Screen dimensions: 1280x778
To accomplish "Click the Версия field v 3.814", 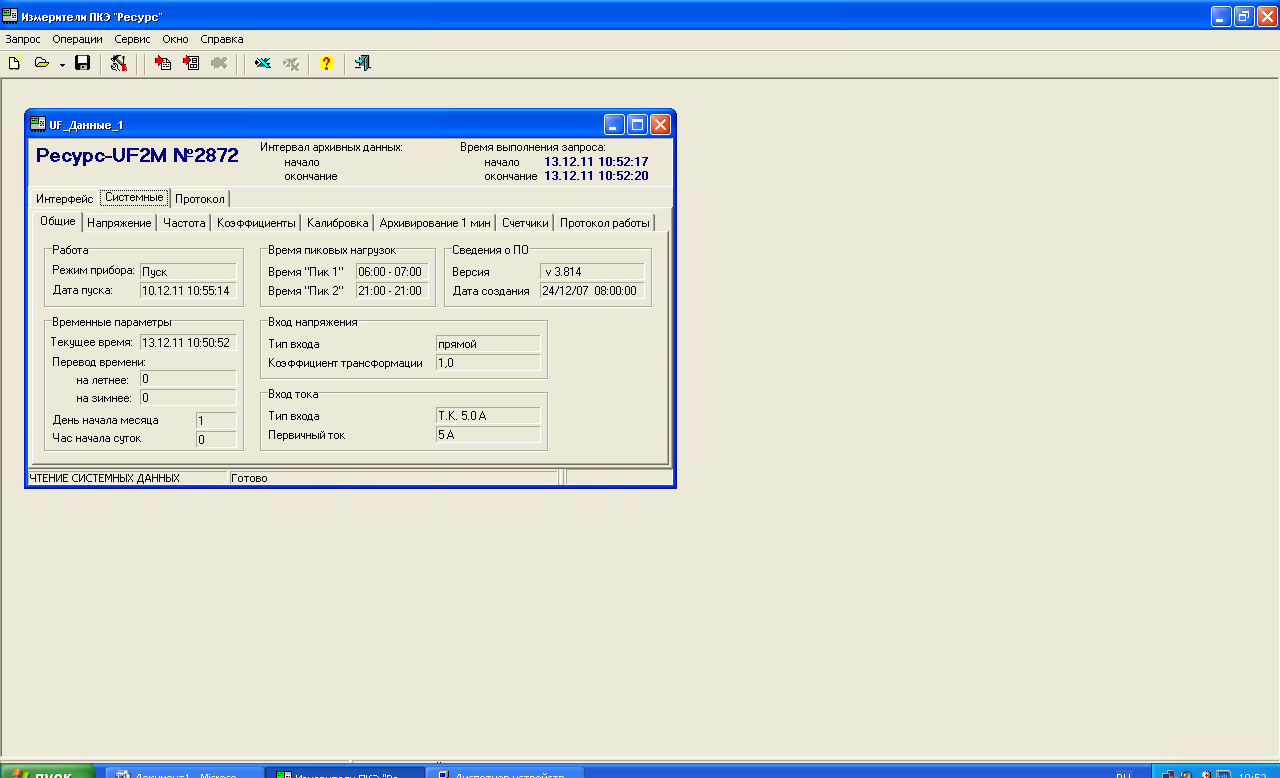I will coord(592,272).
